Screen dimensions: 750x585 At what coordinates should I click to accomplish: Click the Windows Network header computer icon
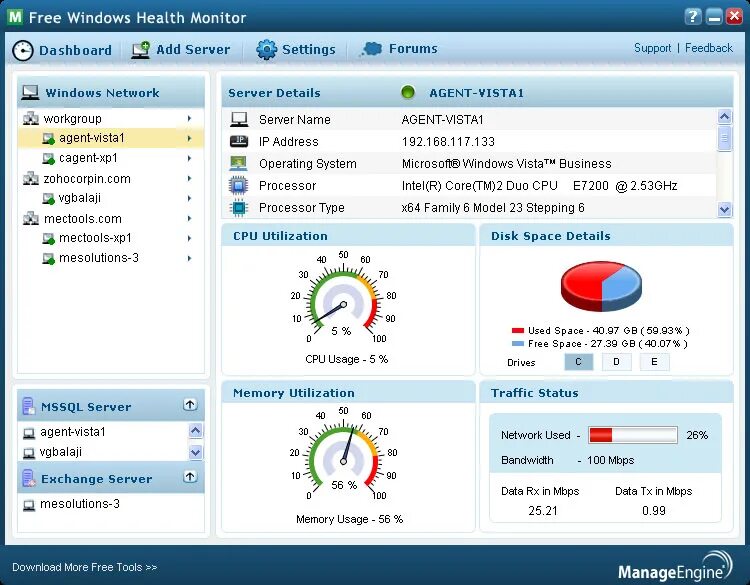30,92
